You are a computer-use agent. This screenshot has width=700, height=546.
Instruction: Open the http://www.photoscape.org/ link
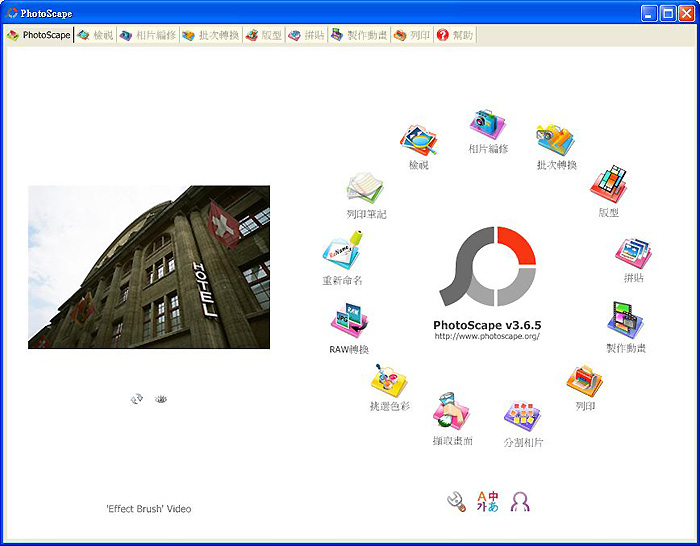point(487,336)
